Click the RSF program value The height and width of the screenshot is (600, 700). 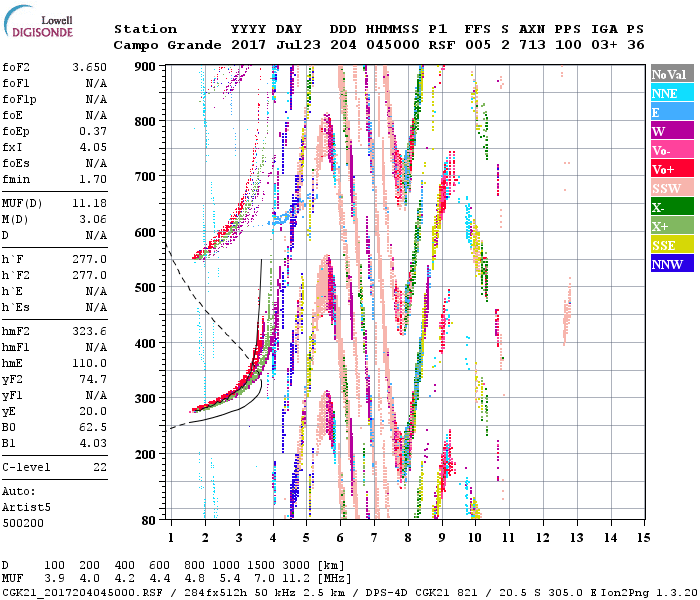click(442, 45)
